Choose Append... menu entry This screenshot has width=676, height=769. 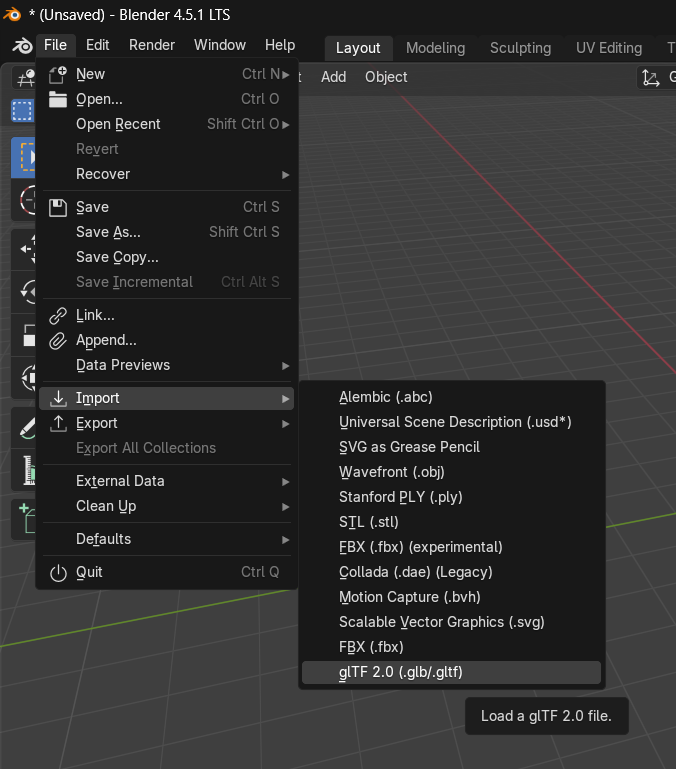167,340
